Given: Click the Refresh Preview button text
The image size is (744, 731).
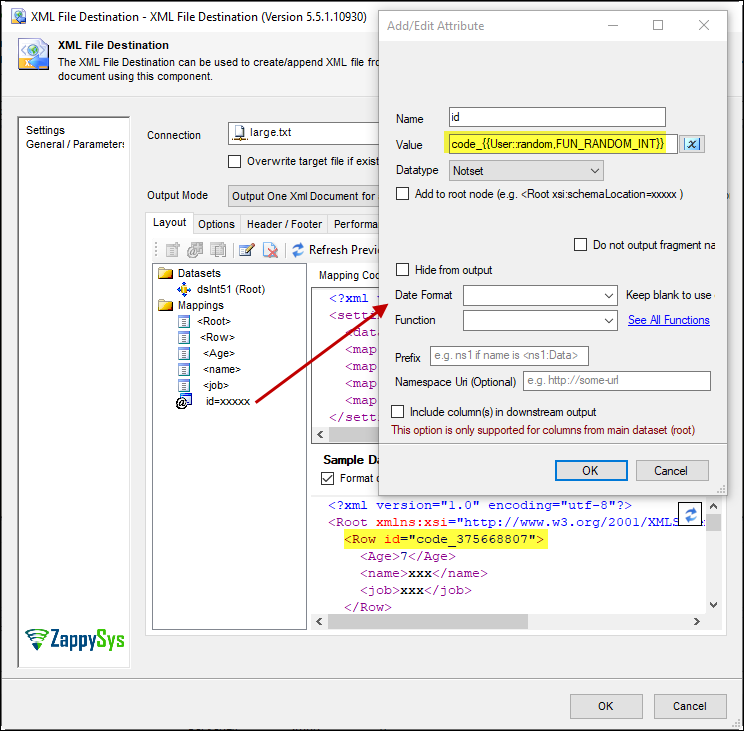Looking at the screenshot, I should (x=344, y=250).
